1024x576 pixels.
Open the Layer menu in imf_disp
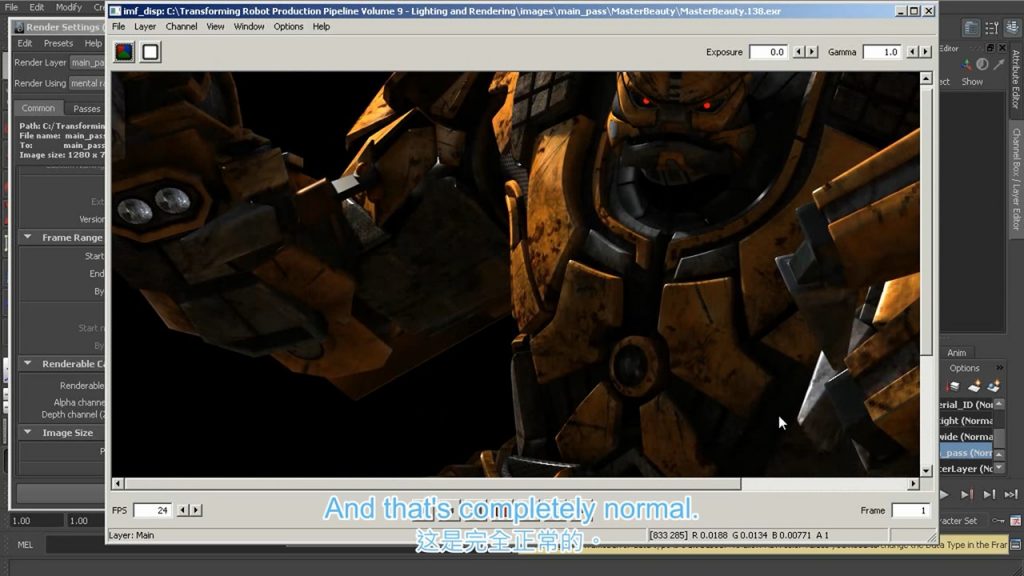coord(145,27)
